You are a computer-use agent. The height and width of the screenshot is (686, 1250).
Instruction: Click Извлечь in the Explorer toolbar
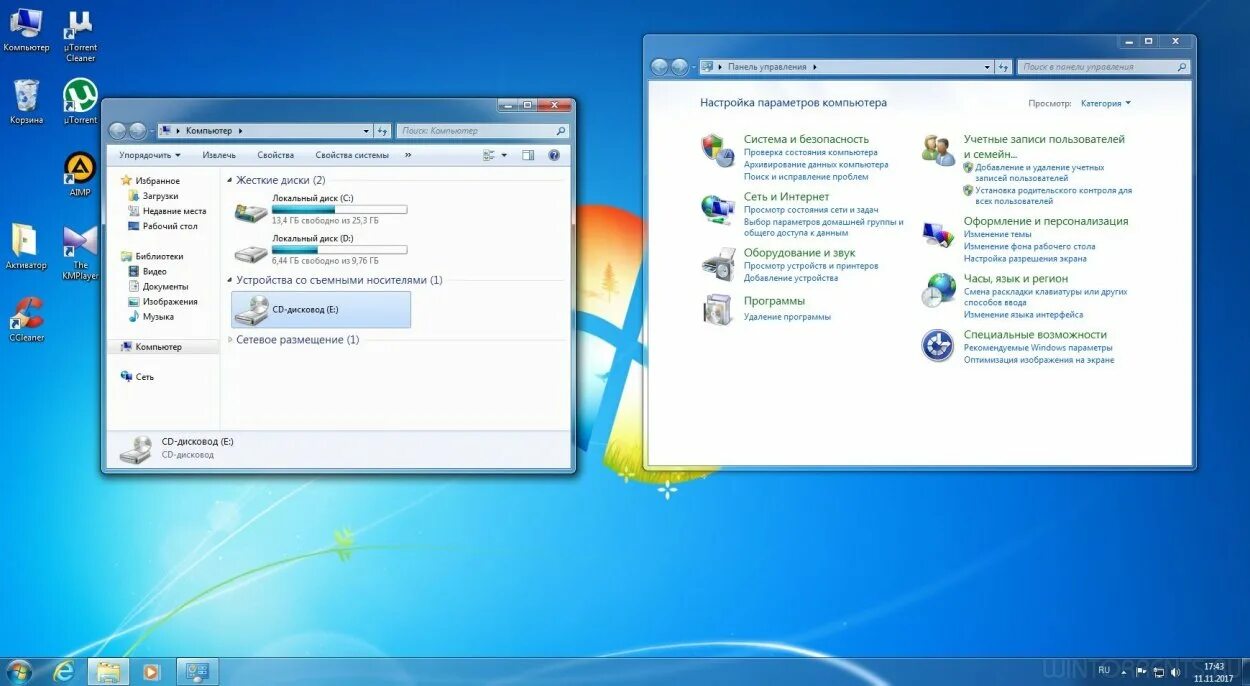click(219, 155)
